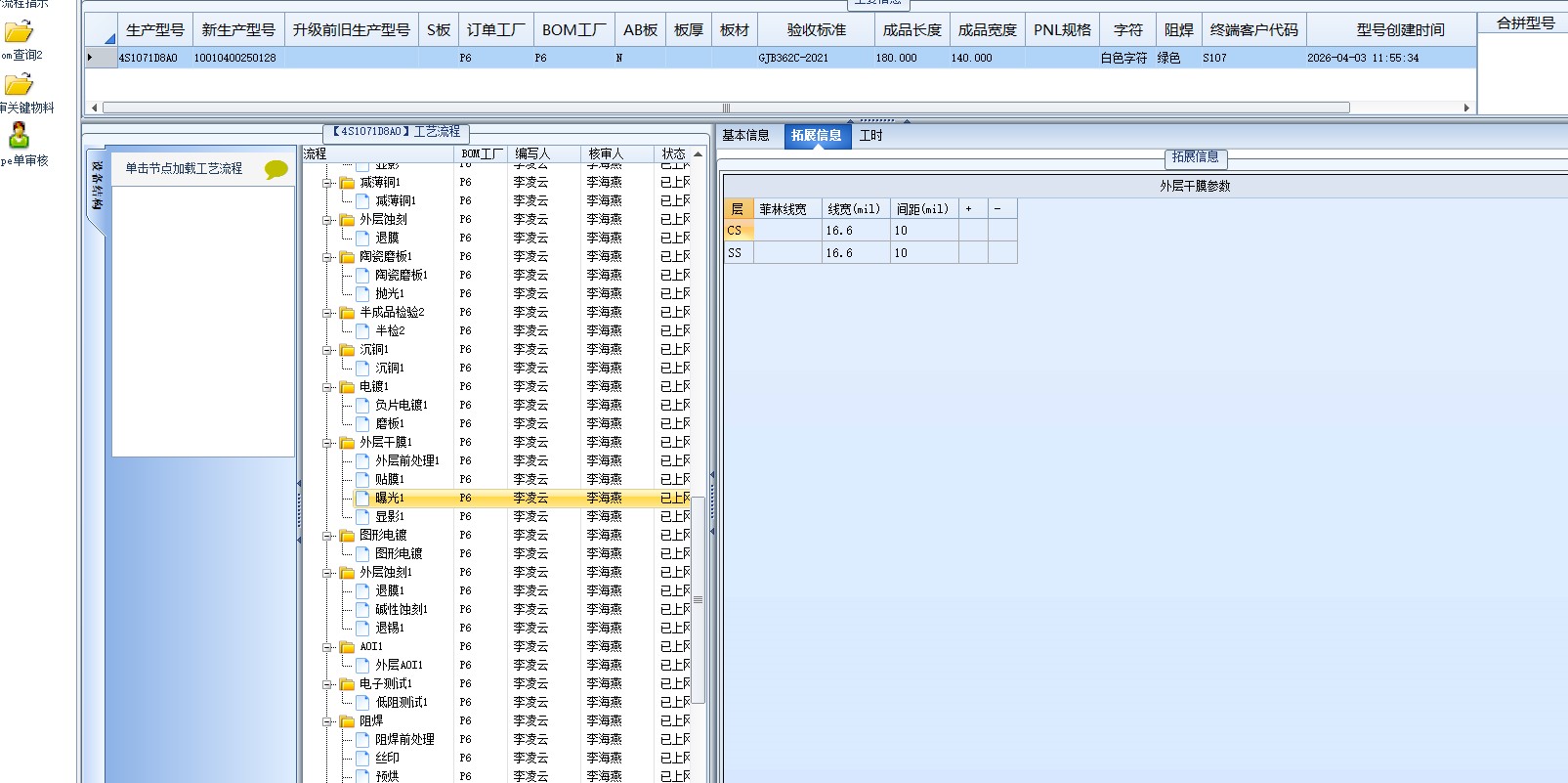This screenshot has height=783, width=1568.
Task: Click the document icon beside 抛光1
Action: click(x=362, y=293)
